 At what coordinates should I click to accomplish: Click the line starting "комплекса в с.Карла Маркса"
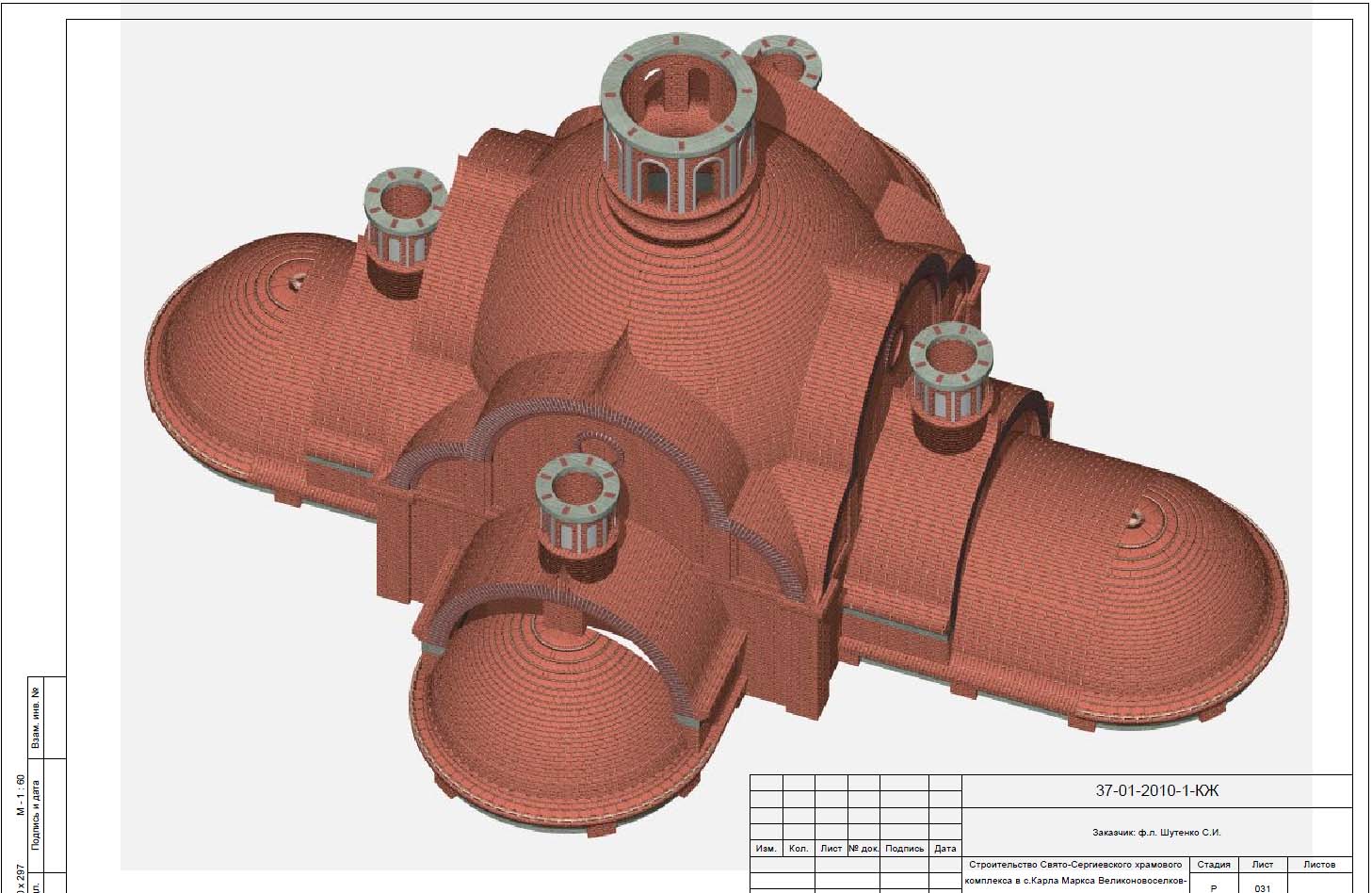coord(1074,883)
